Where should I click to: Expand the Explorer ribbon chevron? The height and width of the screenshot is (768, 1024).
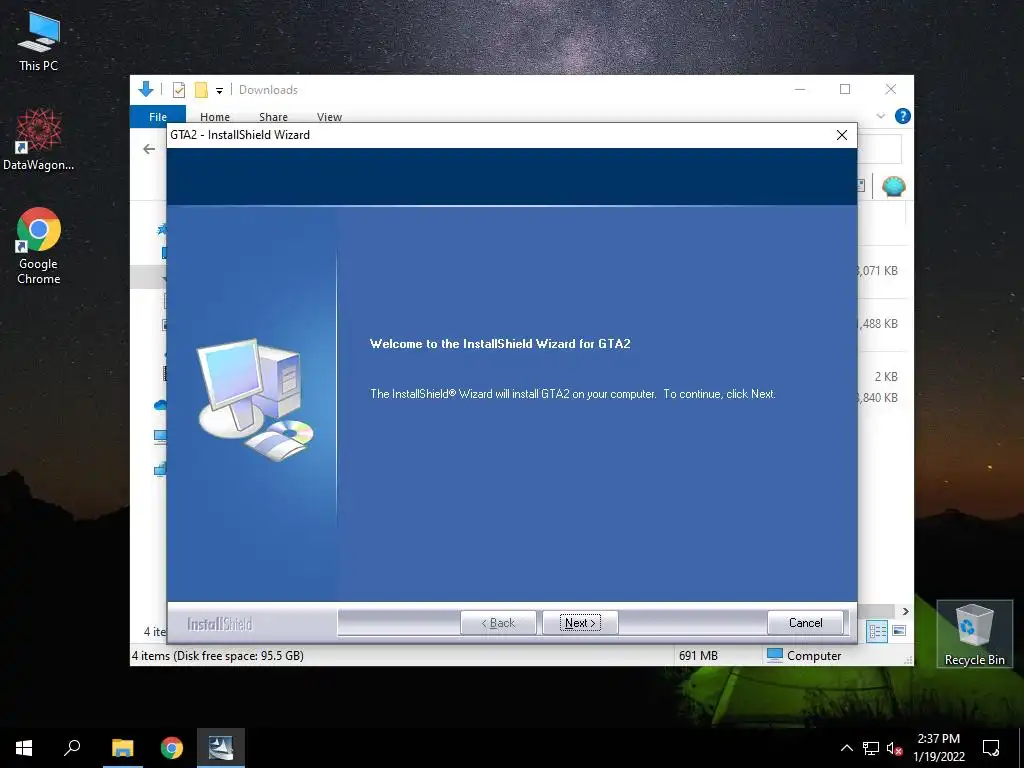pos(880,116)
